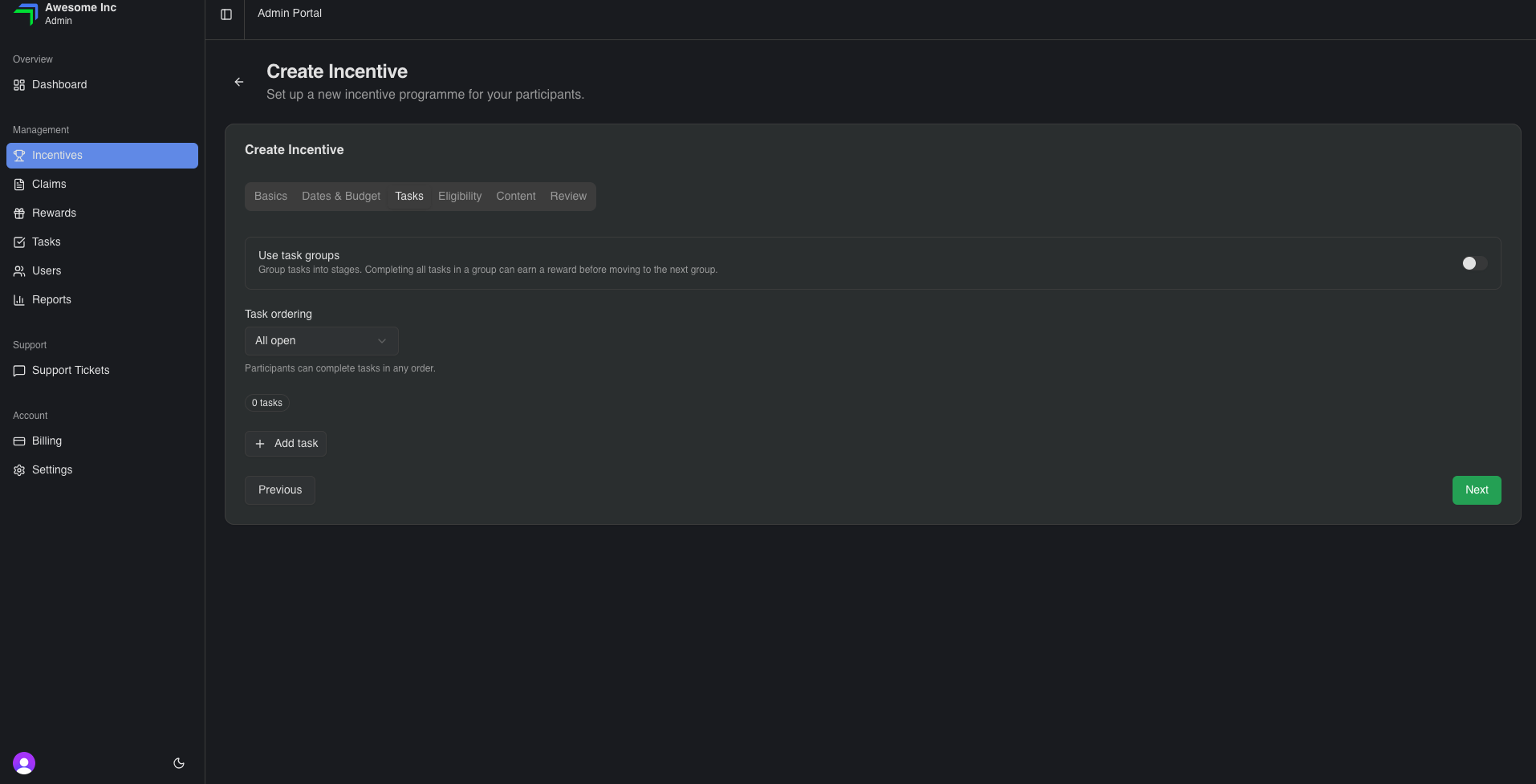Switch to the Basics tab
The height and width of the screenshot is (784, 1536).
pyautogui.click(x=270, y=197)
